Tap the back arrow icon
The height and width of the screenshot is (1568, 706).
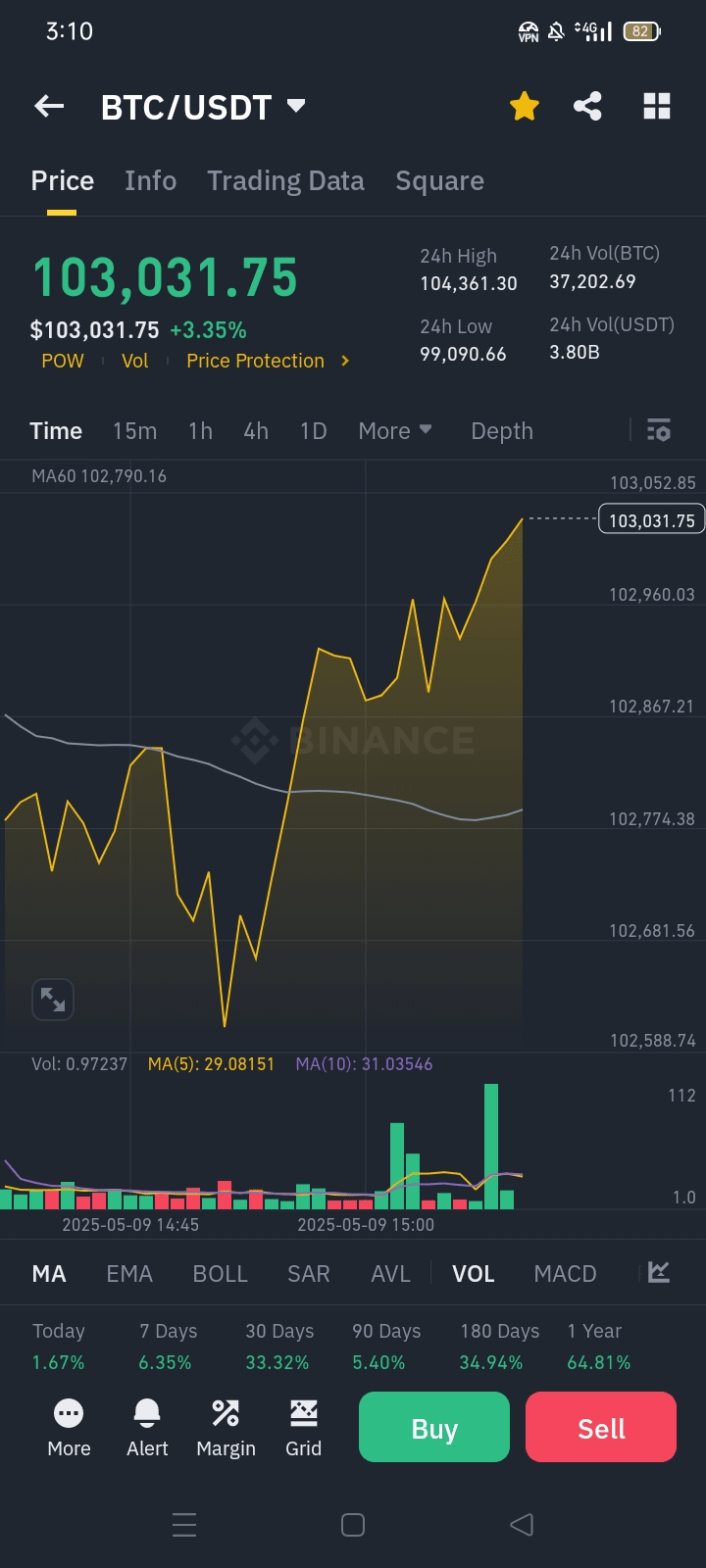(49, 106)
